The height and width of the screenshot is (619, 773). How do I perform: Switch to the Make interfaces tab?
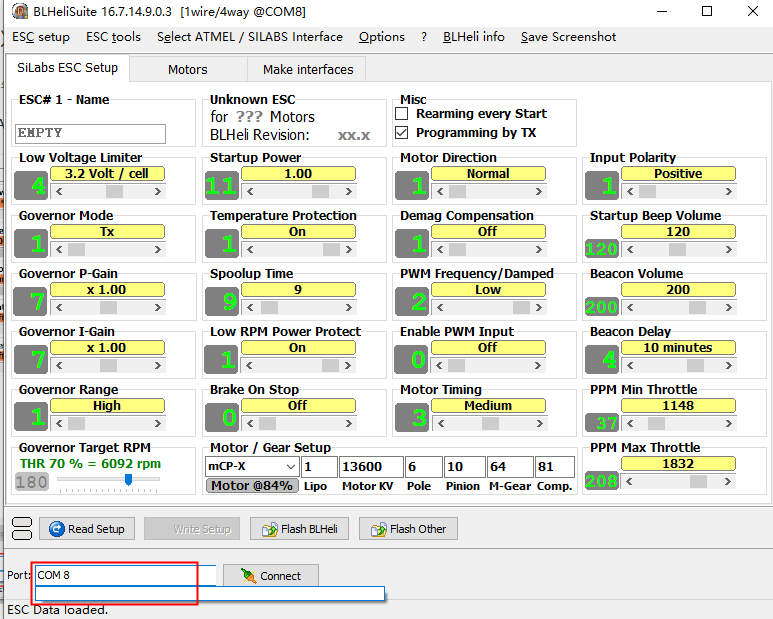308,69
